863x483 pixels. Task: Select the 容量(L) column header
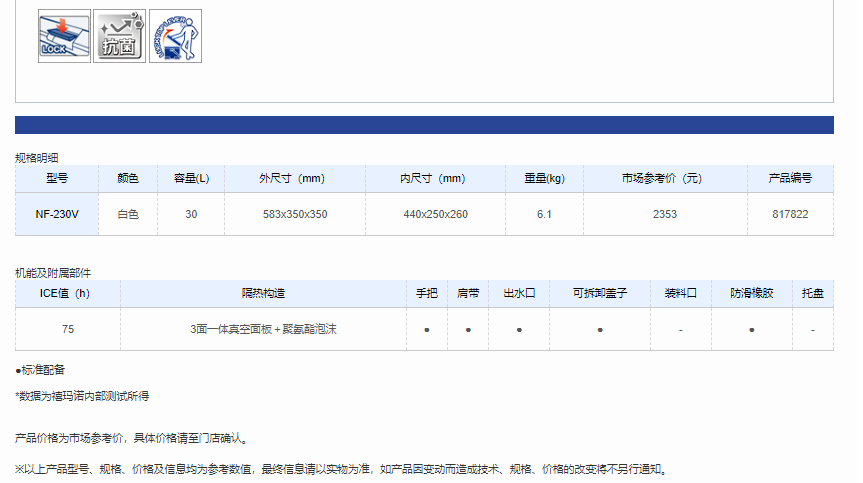click(x=191, y=178)
